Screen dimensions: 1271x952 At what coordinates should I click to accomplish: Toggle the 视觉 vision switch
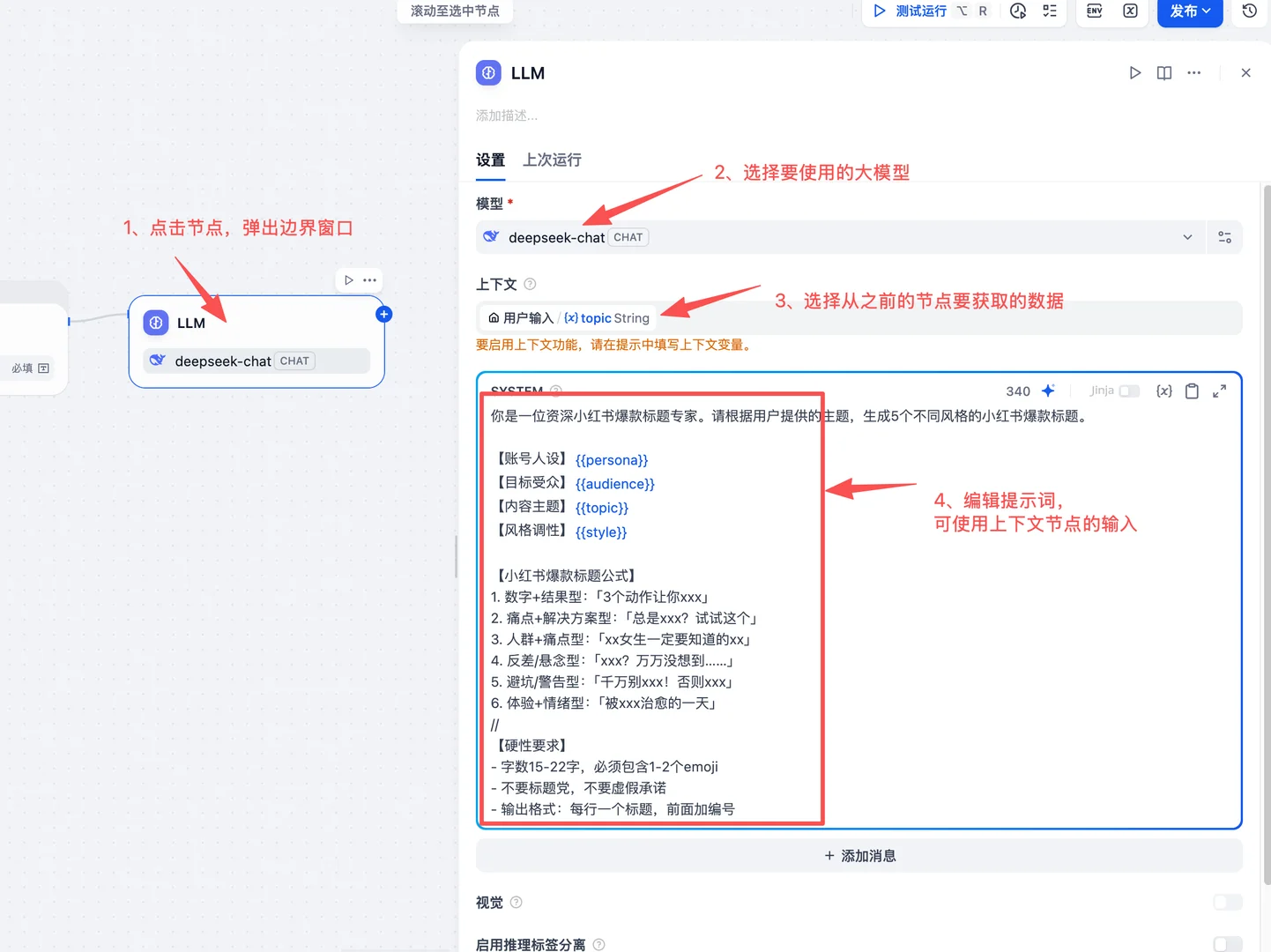[1228, 902]
